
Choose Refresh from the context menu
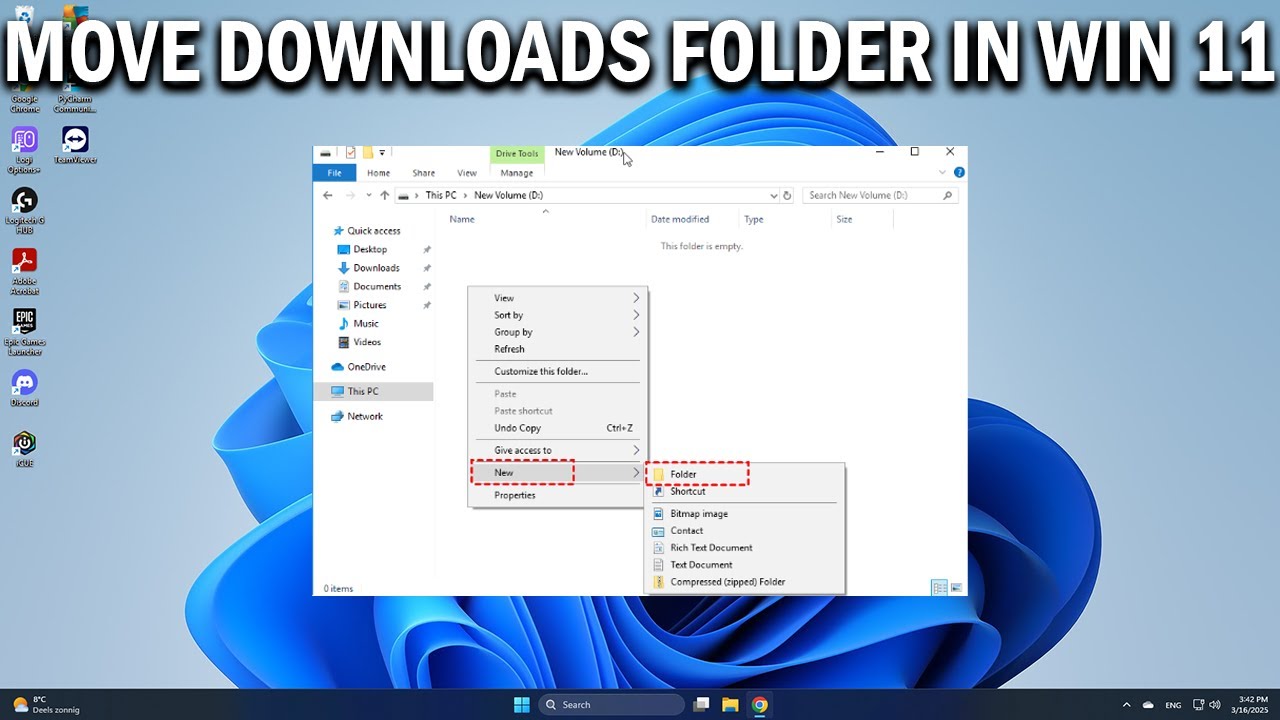(558, 349)
